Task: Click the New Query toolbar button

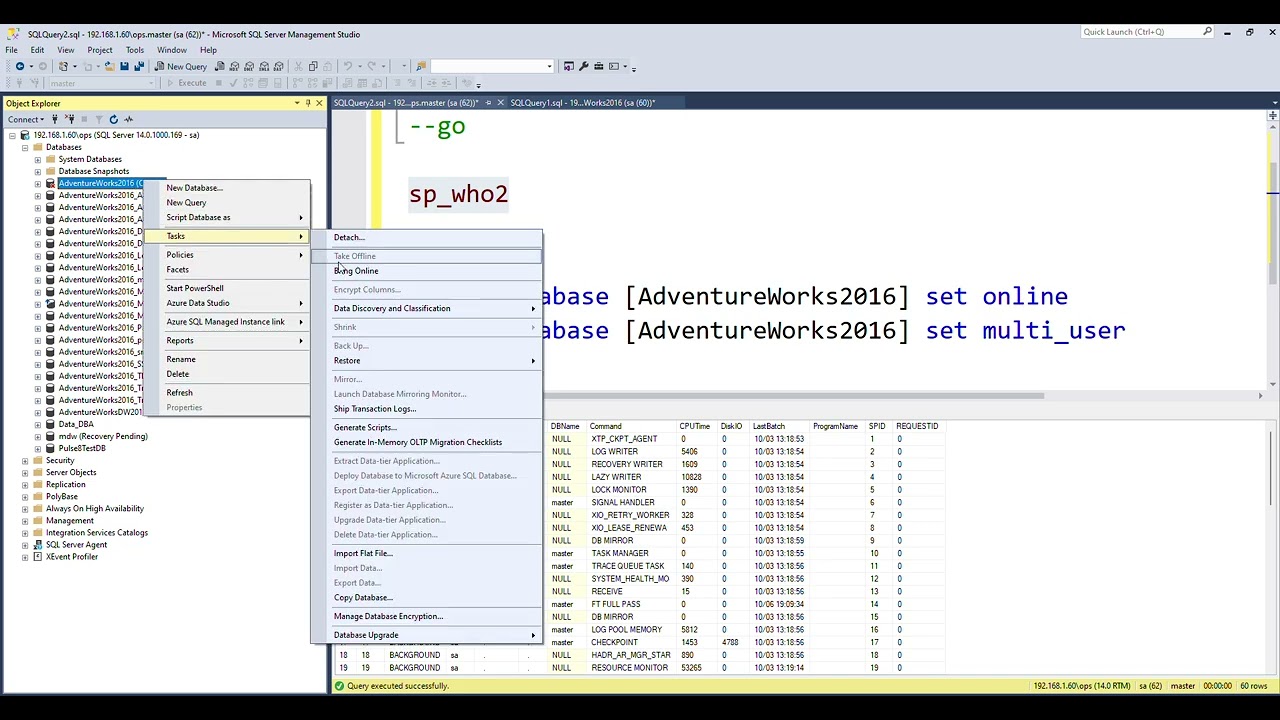Action: click(x=180, y=66)
